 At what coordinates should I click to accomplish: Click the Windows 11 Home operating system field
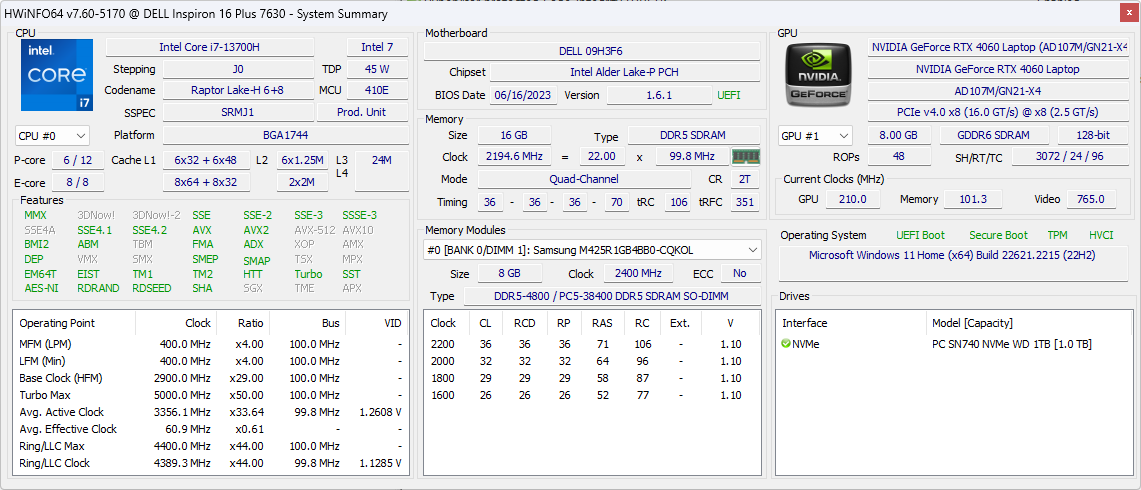click(x=952, y=256)
